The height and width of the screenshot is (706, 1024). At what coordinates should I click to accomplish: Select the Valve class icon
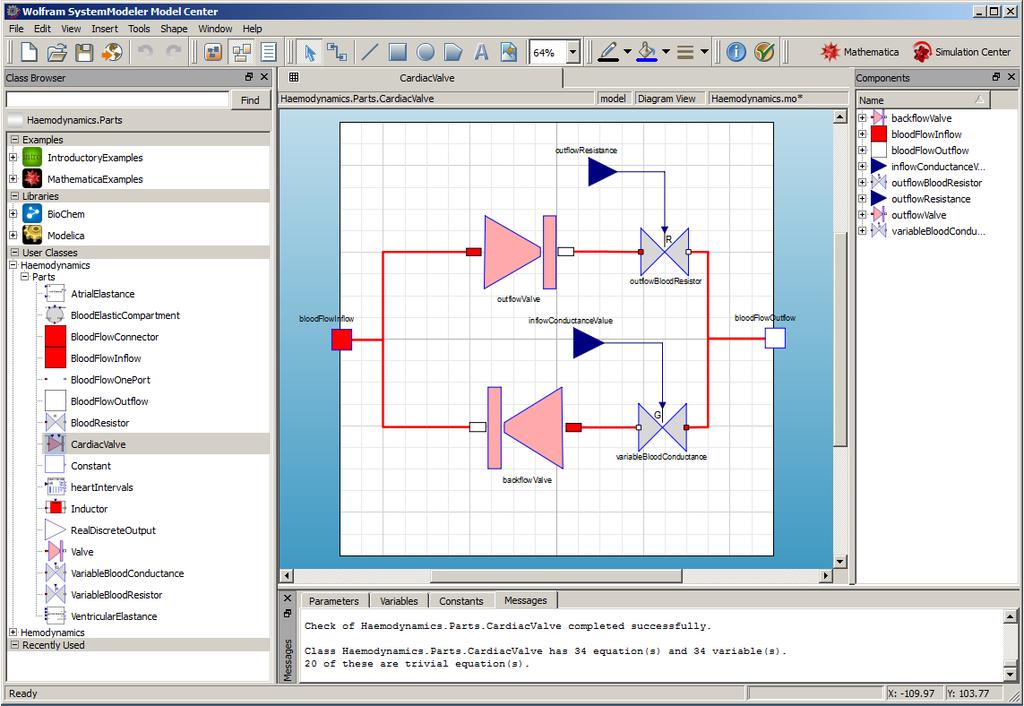click(56, 551)
